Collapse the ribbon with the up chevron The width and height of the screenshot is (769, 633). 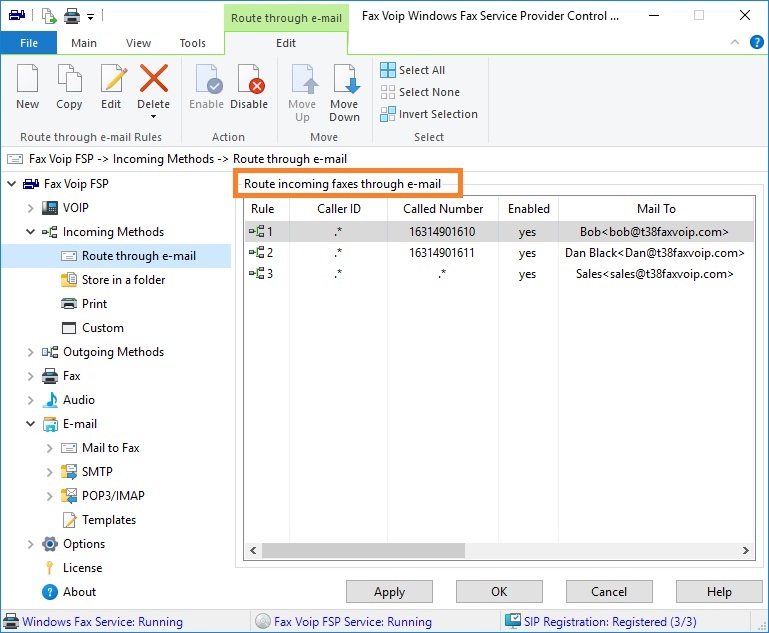pyautogui.click(x=735, y=42)
